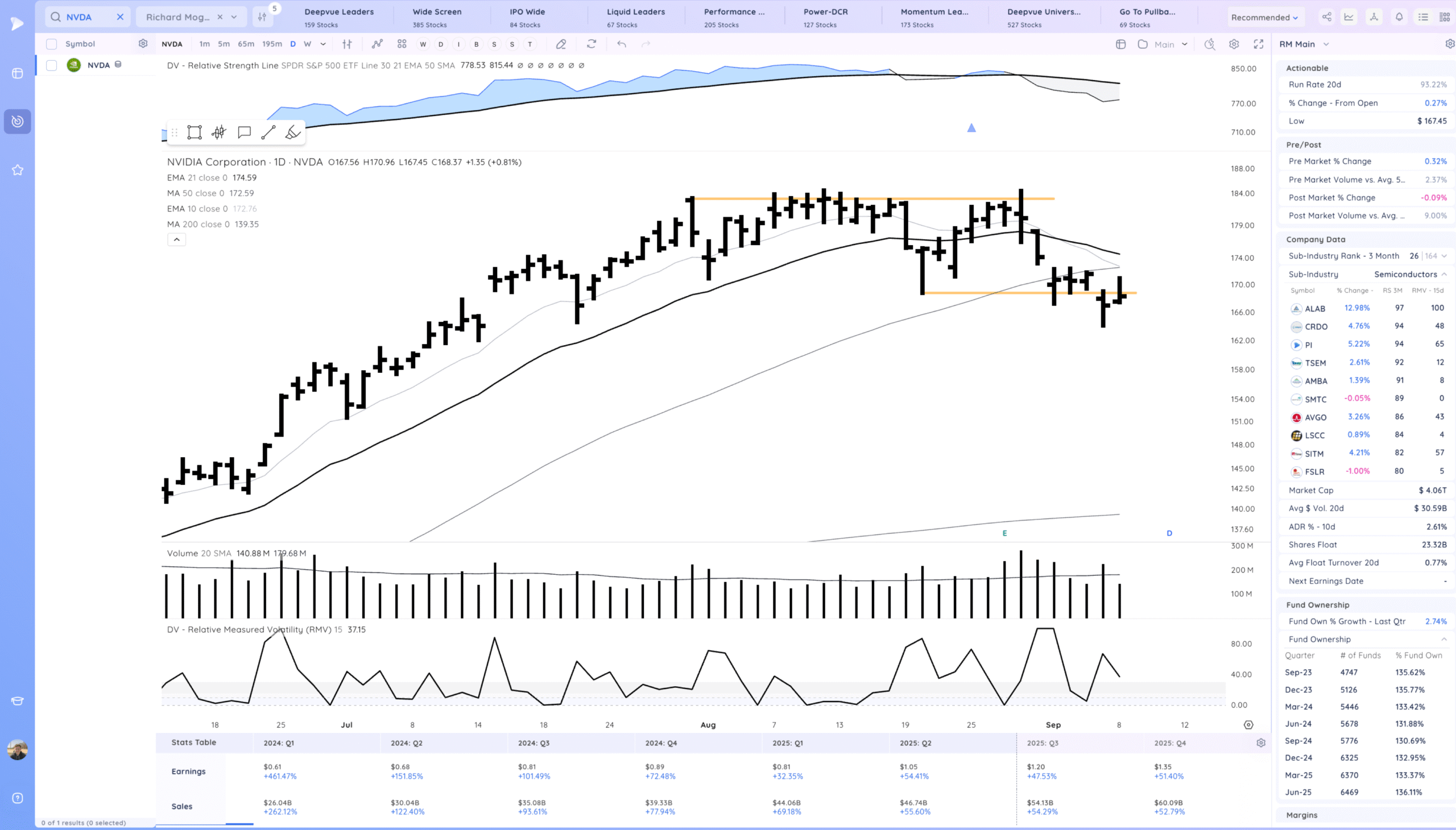Viewport: 1456px width, 830px height.
Task: Open the Wide Screen tab
Action: tap(437, 18)
